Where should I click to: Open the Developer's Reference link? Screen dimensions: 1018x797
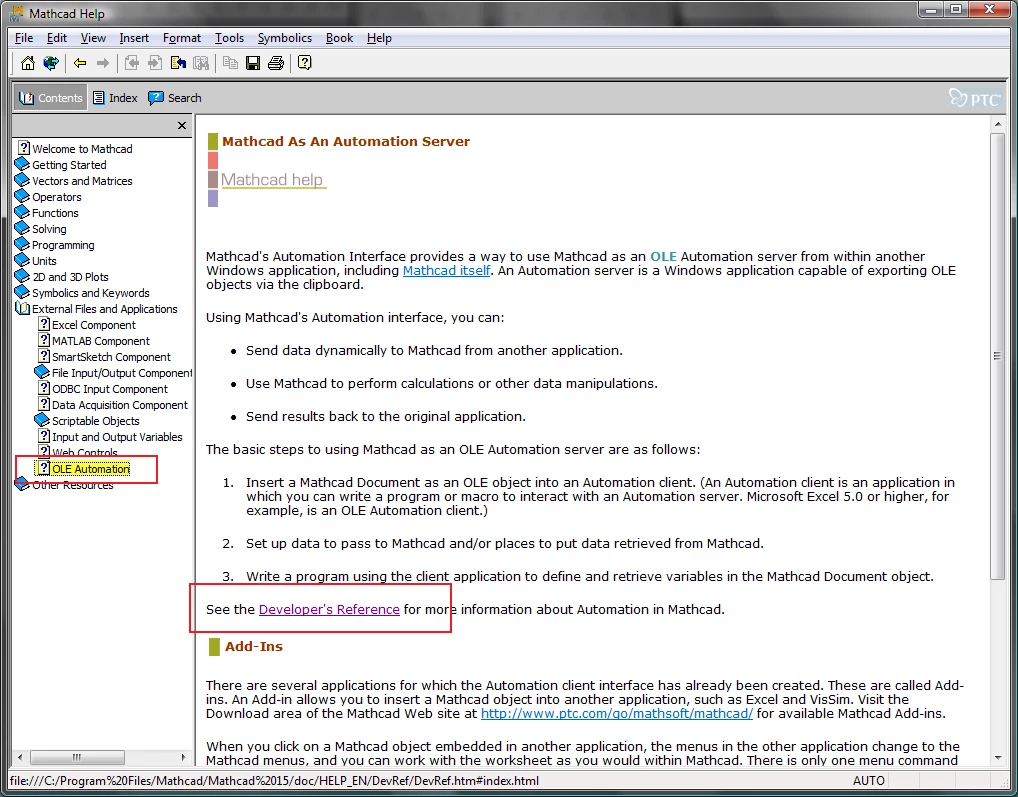329,609
